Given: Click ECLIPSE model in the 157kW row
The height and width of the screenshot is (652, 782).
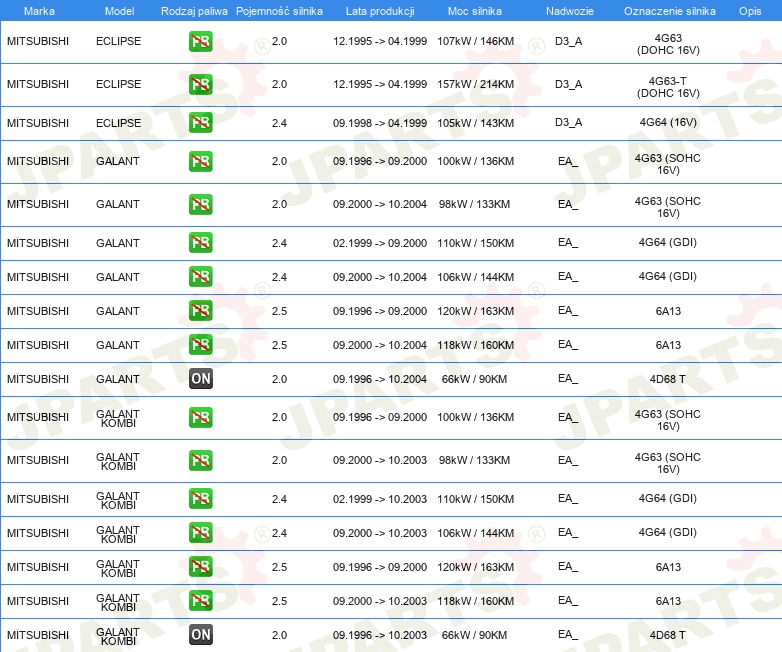Looking at the screenshot, I should coord(118,84).
